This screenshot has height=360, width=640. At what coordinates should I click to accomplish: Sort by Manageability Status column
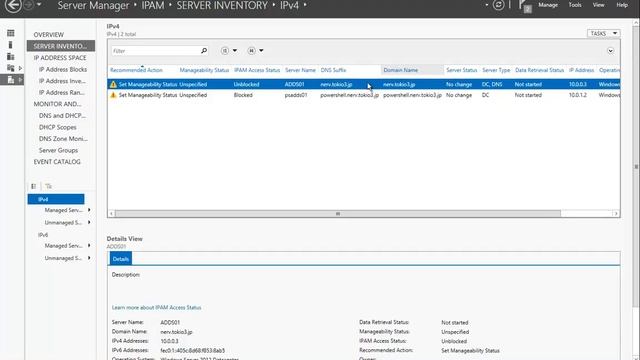(204, 70)
